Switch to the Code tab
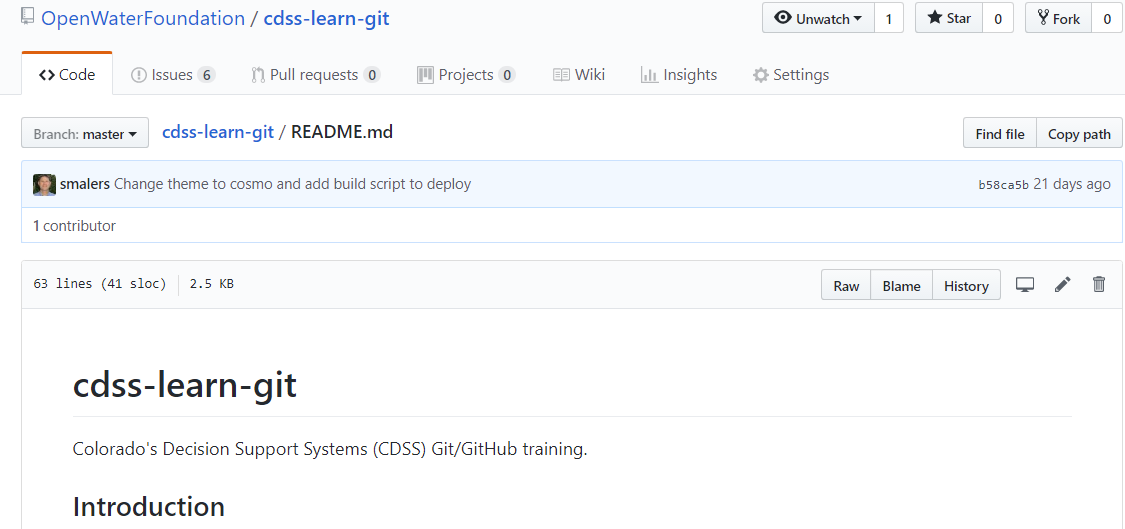Viewport: 1125px width, 529px height. pyautogui.click(x=67, y=75)
